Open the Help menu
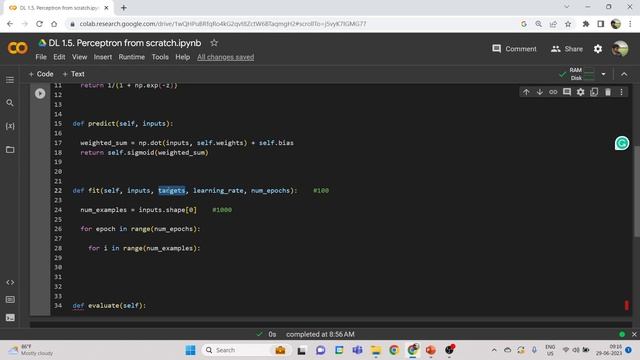This screenshot has height=360, width=640. pyautogui.click(x=182, y=57)
